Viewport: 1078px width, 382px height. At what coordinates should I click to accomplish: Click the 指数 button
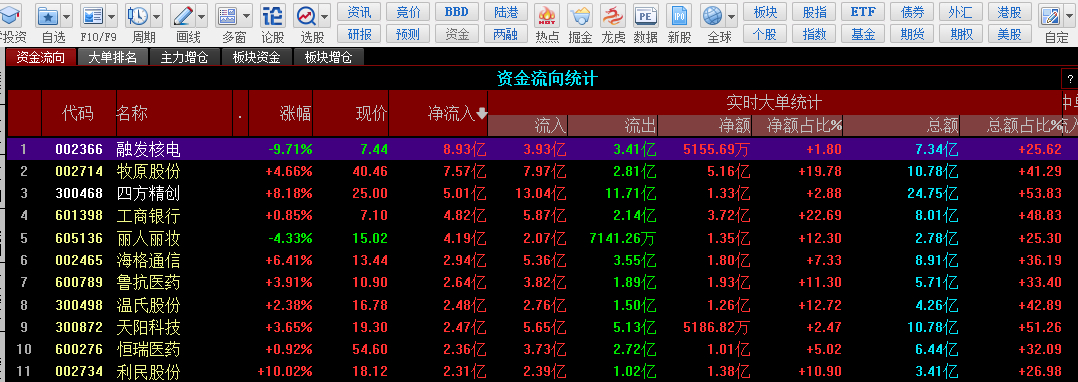(814, 34)
